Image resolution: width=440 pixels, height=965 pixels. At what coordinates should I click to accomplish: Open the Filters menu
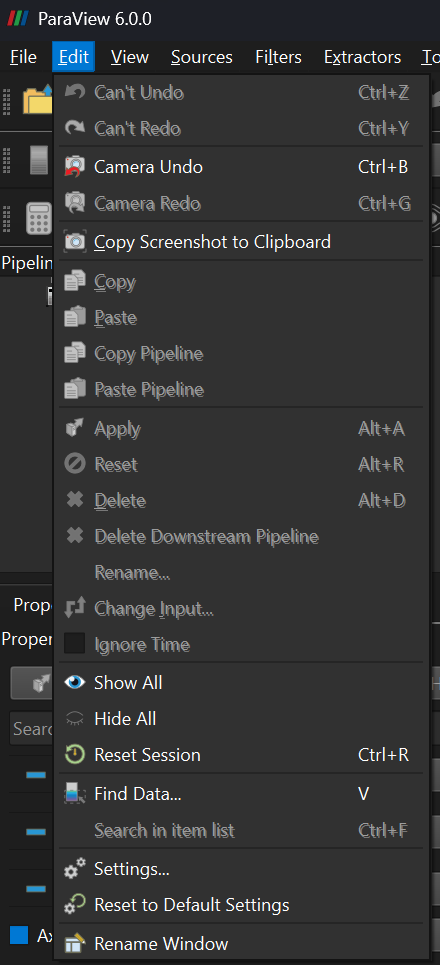(x=278, y=57)
